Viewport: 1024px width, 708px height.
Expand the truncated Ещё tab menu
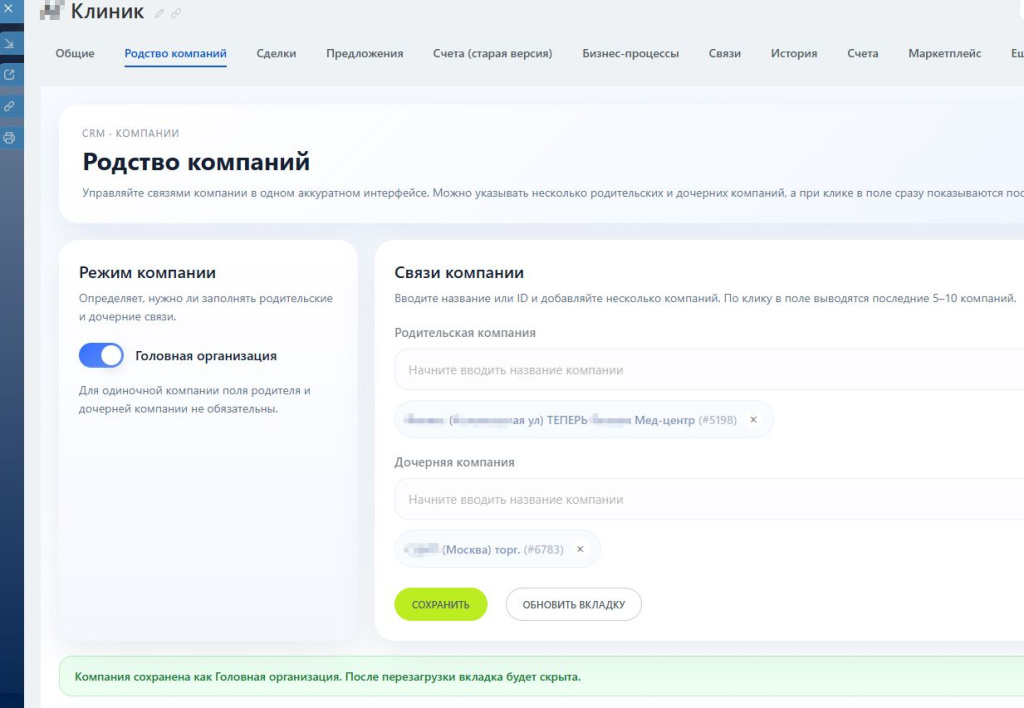[1017, 54]
